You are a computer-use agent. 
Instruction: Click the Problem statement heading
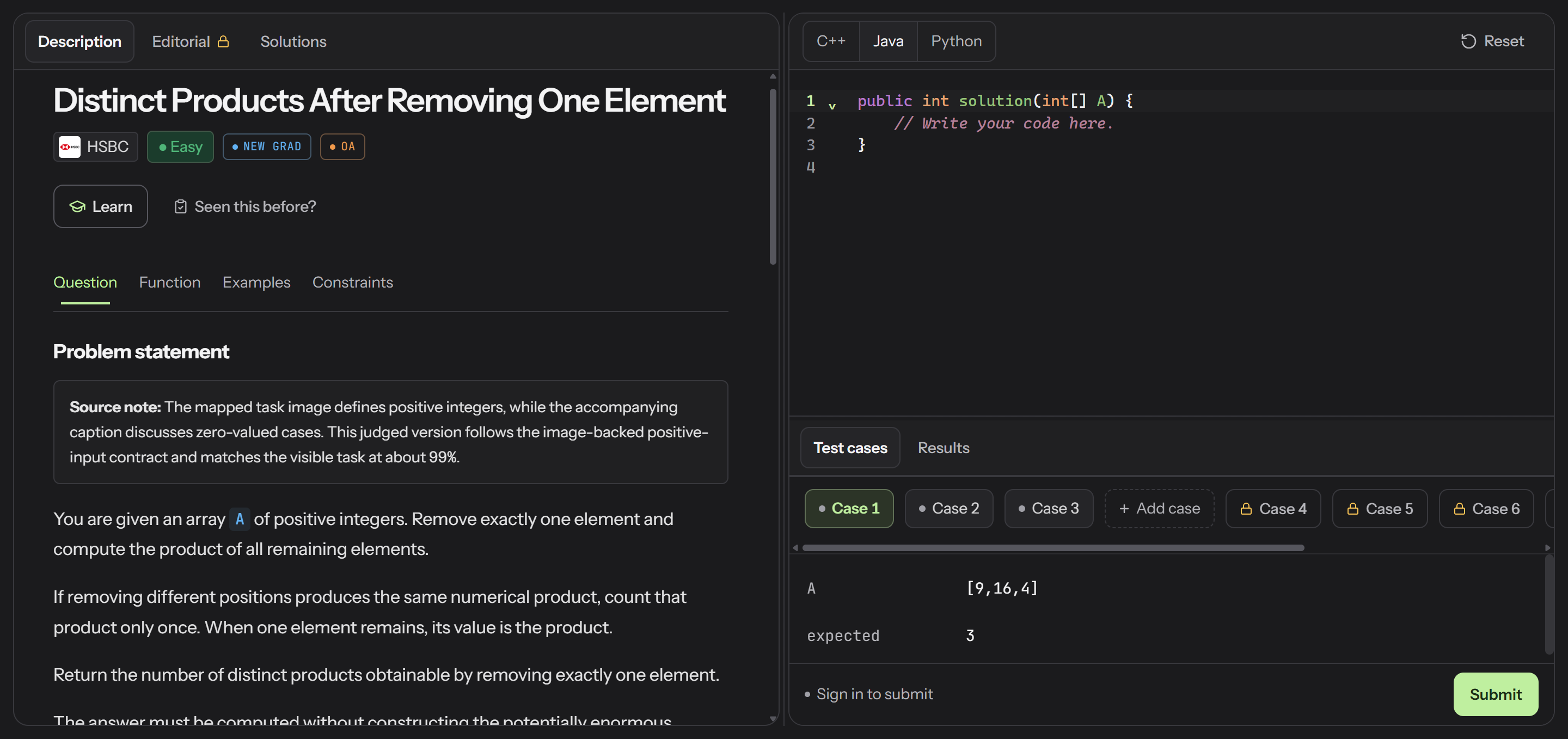(141, 352)
